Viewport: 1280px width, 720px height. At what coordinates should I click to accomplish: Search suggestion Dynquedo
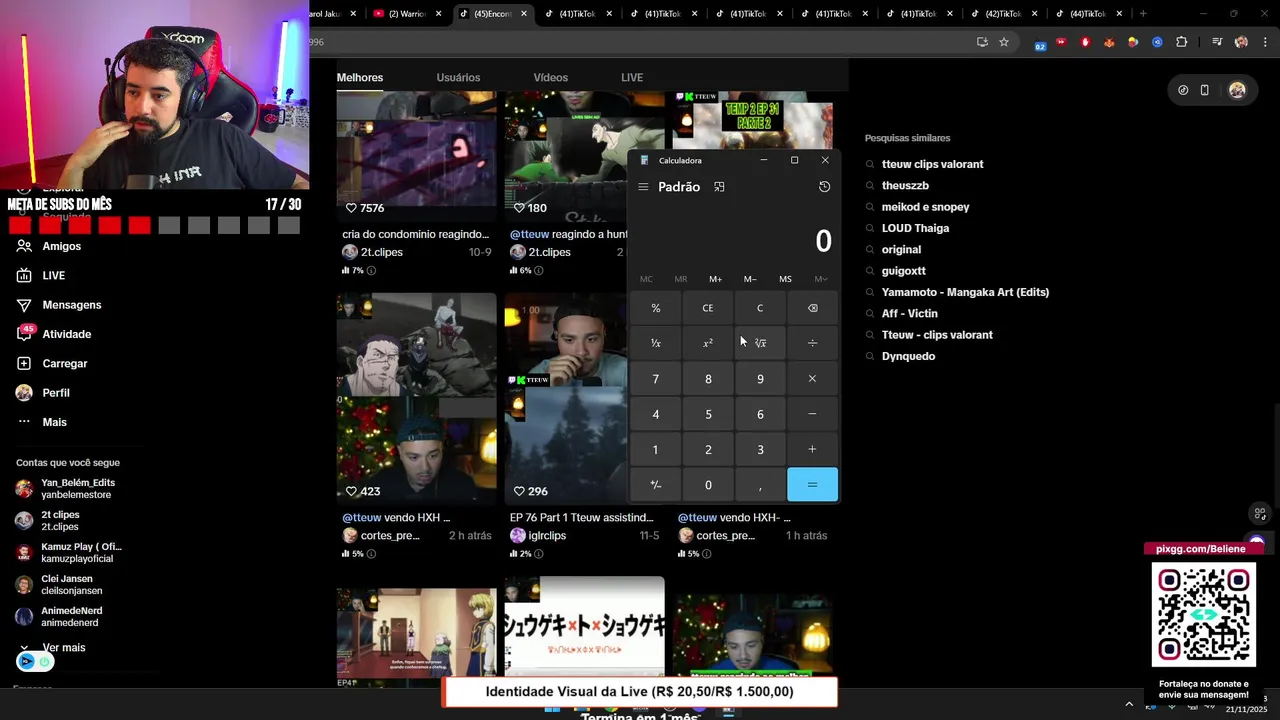pos(908,356)
